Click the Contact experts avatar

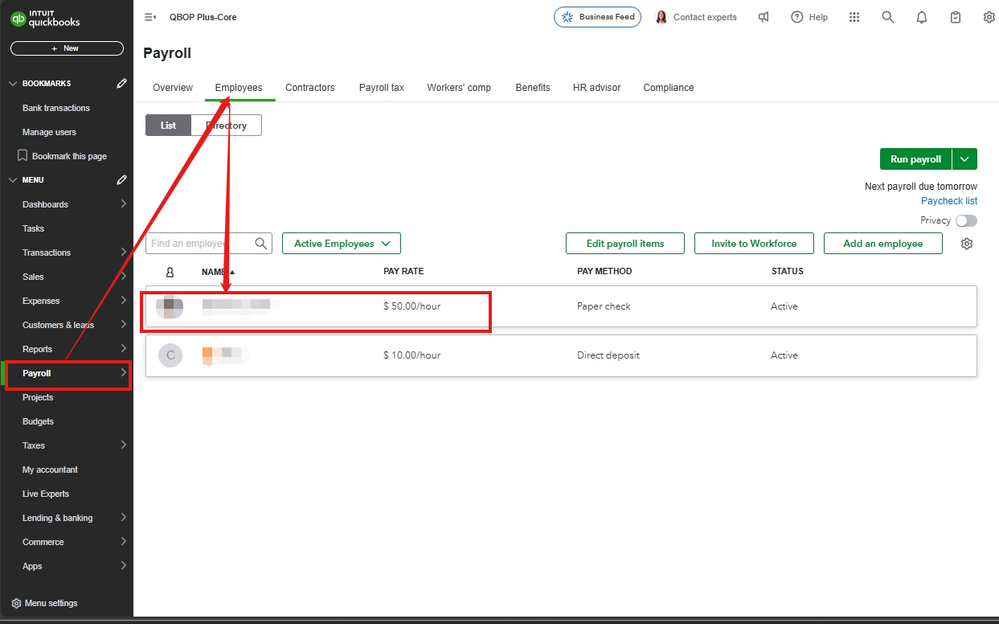661,17
